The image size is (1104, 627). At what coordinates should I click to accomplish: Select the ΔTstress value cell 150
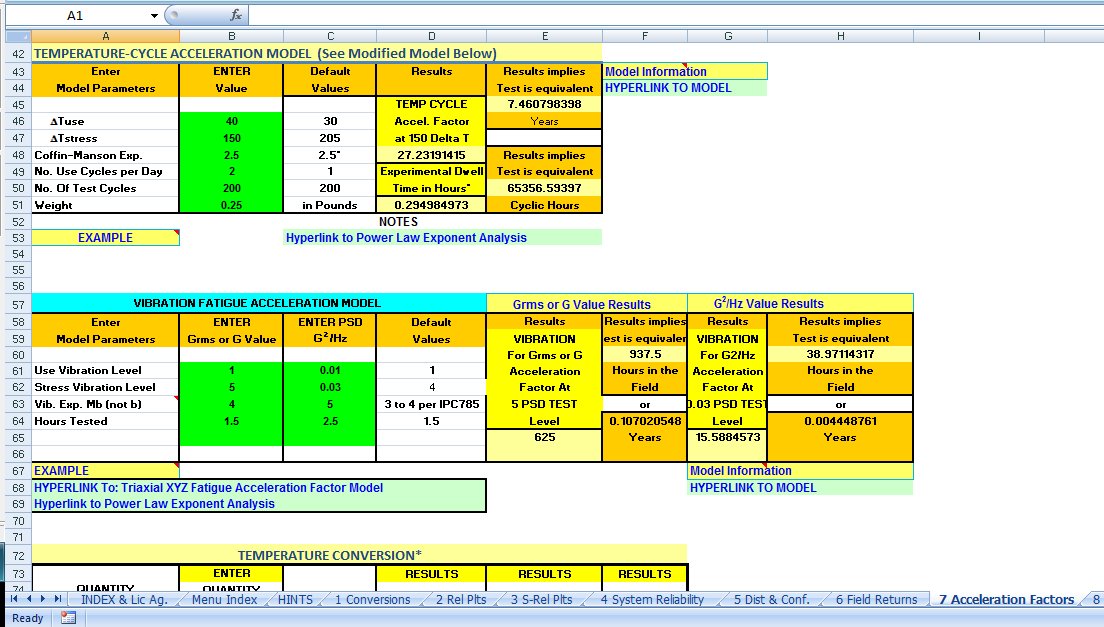(x=232, y=138)
